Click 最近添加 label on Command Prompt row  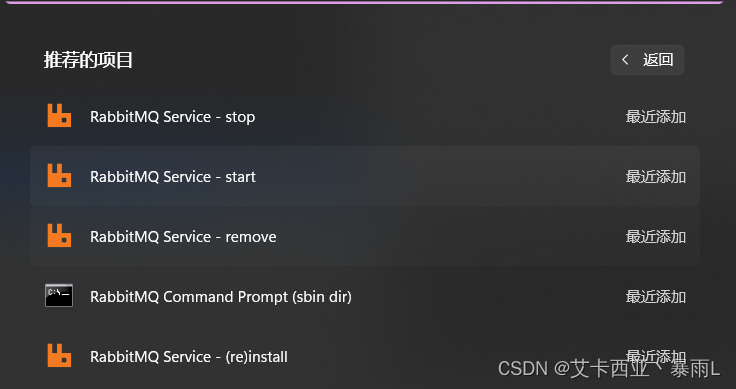pyautogui.click(x=656, y=297)
